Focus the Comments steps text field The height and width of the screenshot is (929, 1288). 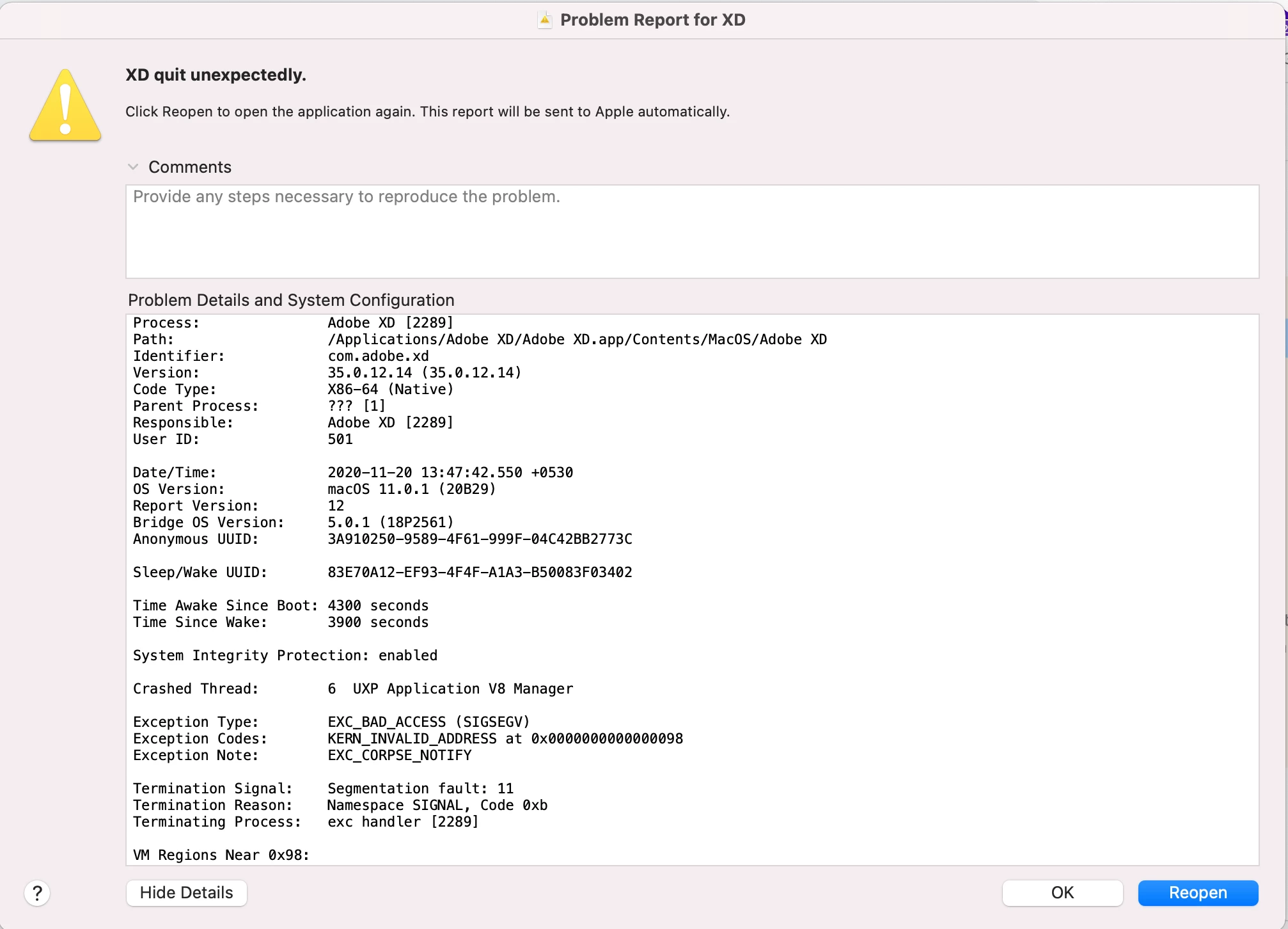click(x=692, y=232)
